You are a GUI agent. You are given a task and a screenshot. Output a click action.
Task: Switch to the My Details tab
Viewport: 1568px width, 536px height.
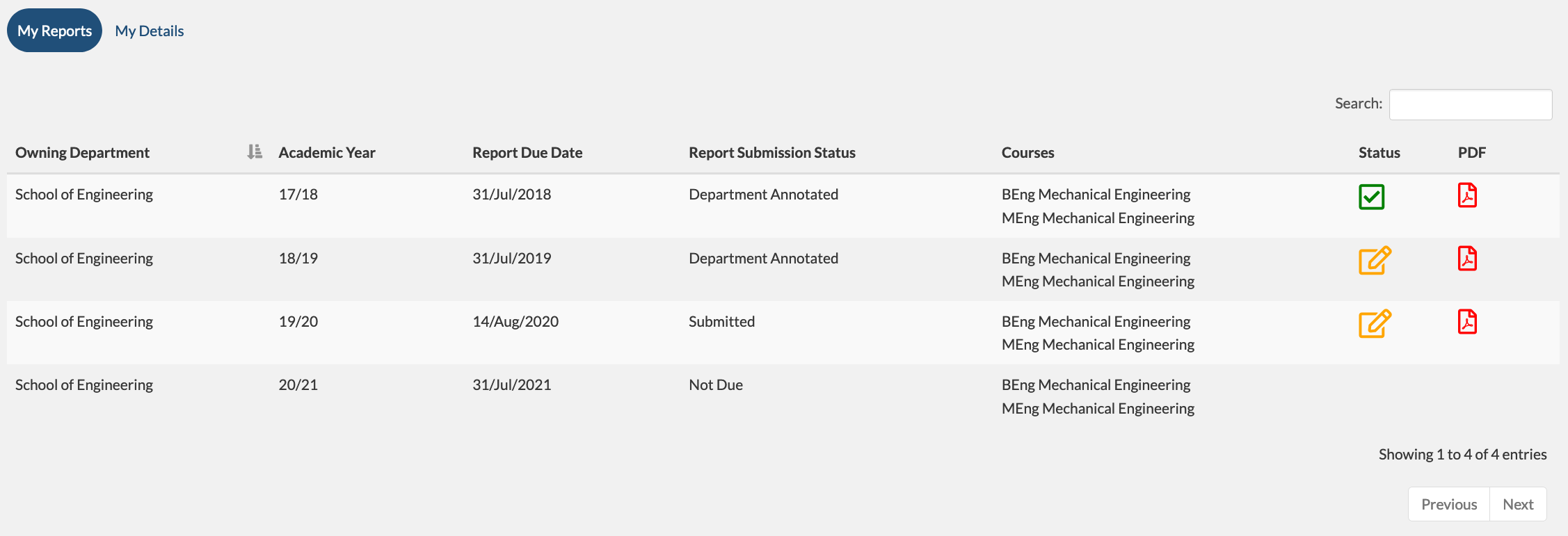pyautogui.click(x=150, y=31)
